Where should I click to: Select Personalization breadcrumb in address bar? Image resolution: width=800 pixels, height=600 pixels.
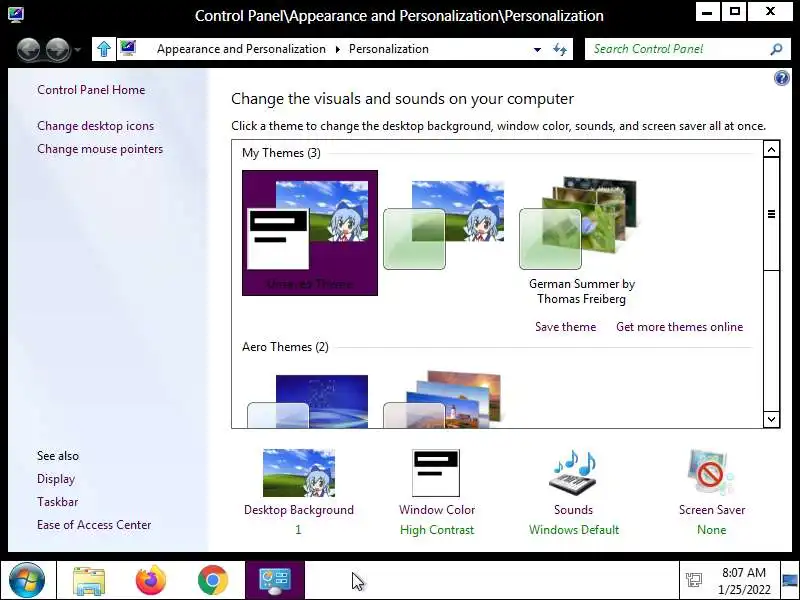pos(389,49)
